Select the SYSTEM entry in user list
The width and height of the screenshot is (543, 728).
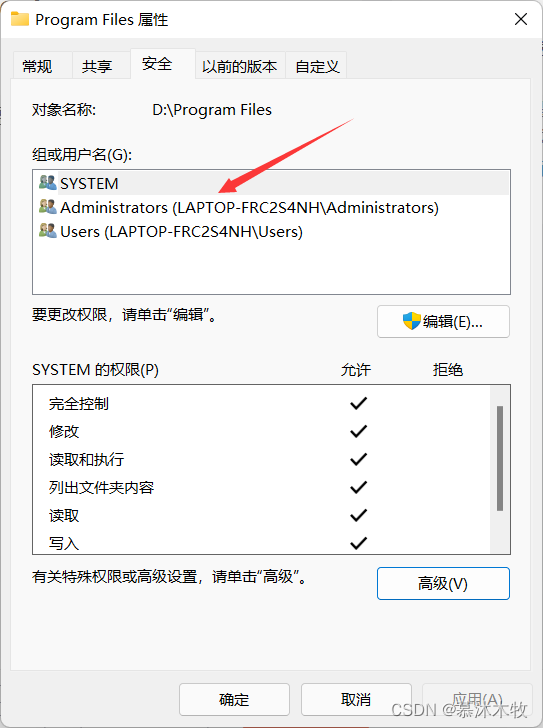[x=272, y=183]
